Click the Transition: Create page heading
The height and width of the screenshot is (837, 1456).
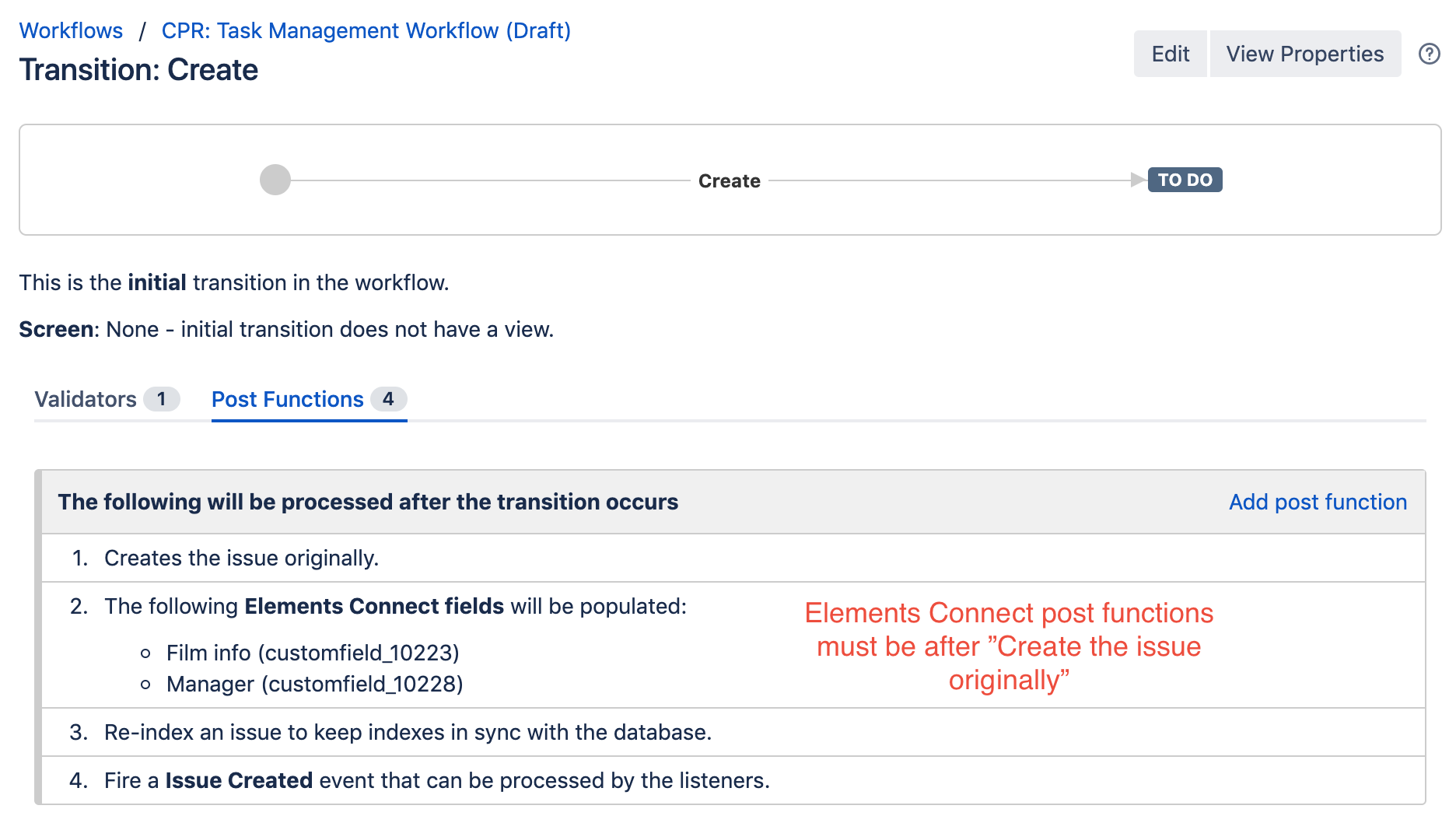pos(138,70)
